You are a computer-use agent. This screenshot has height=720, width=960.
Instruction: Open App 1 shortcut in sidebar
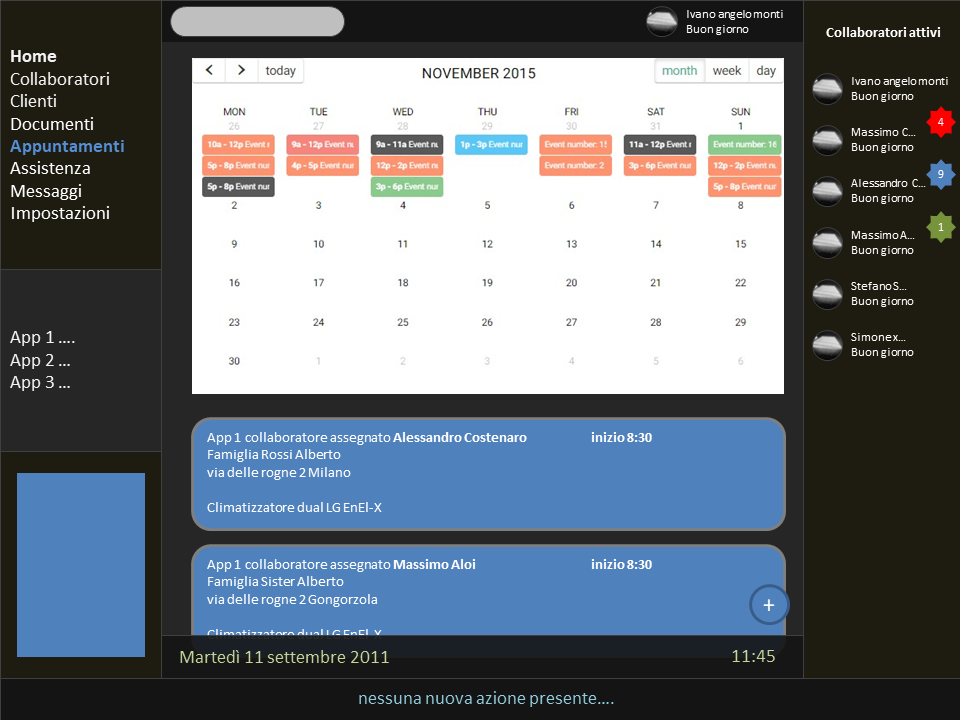pos(42,337)
